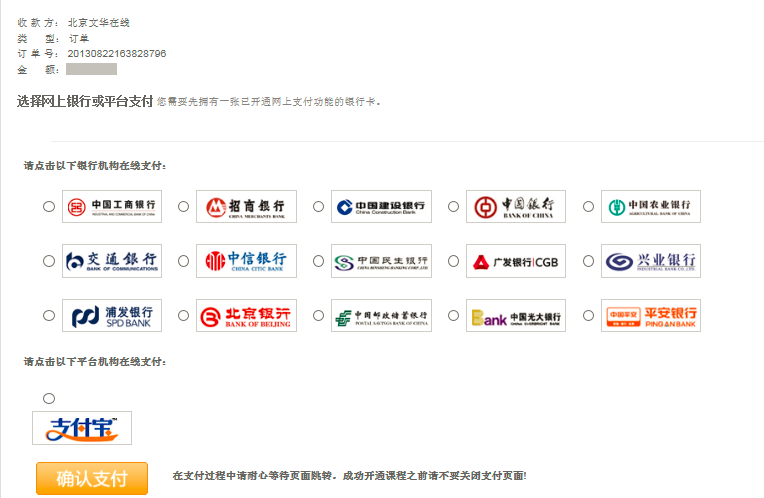764x498 pixels.
Task: Click the 中国邮政储蓄银行 logo
Action: (382, 316)
